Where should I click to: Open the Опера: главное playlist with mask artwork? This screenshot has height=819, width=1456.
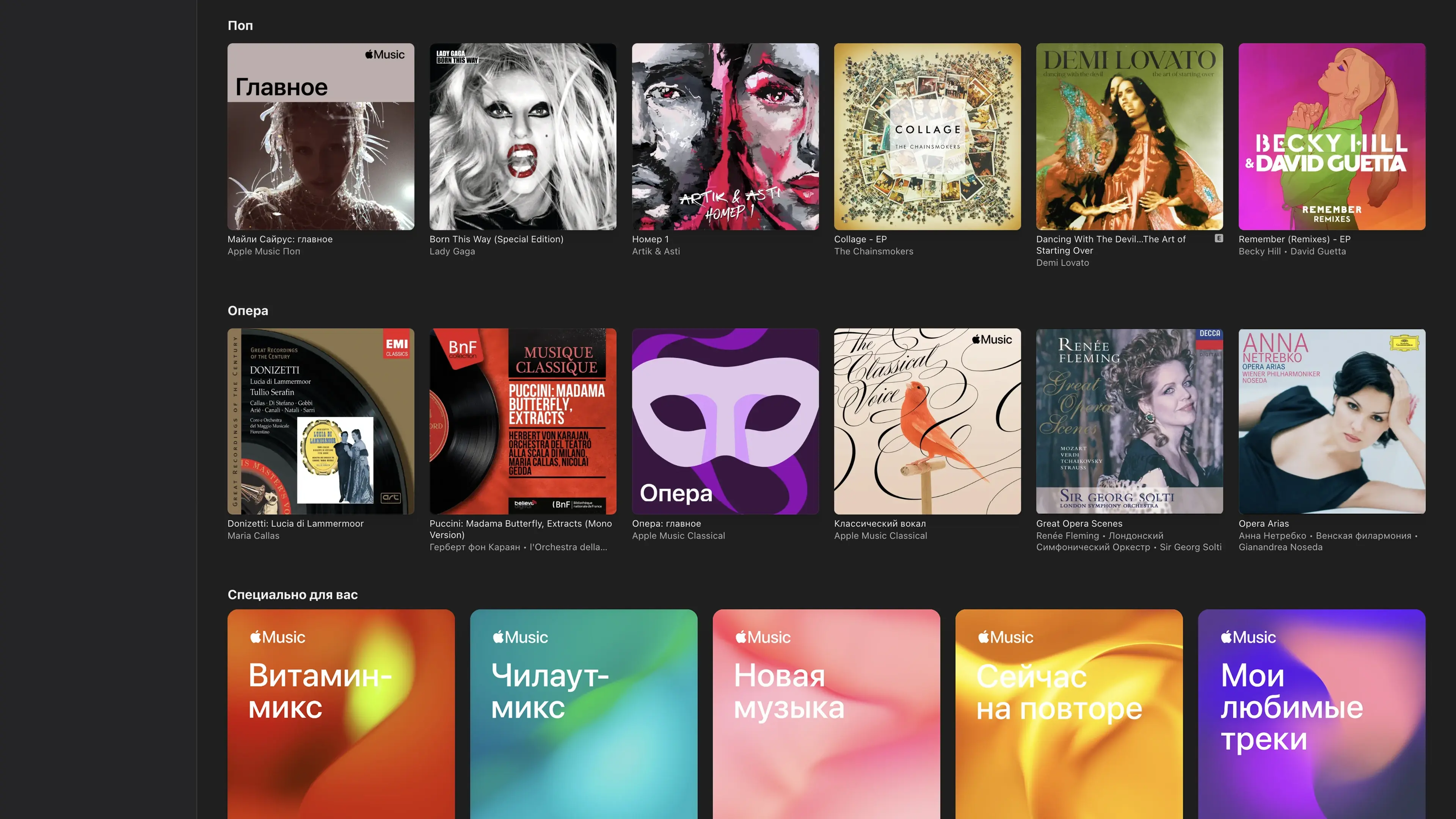click(x=725, y=421)
